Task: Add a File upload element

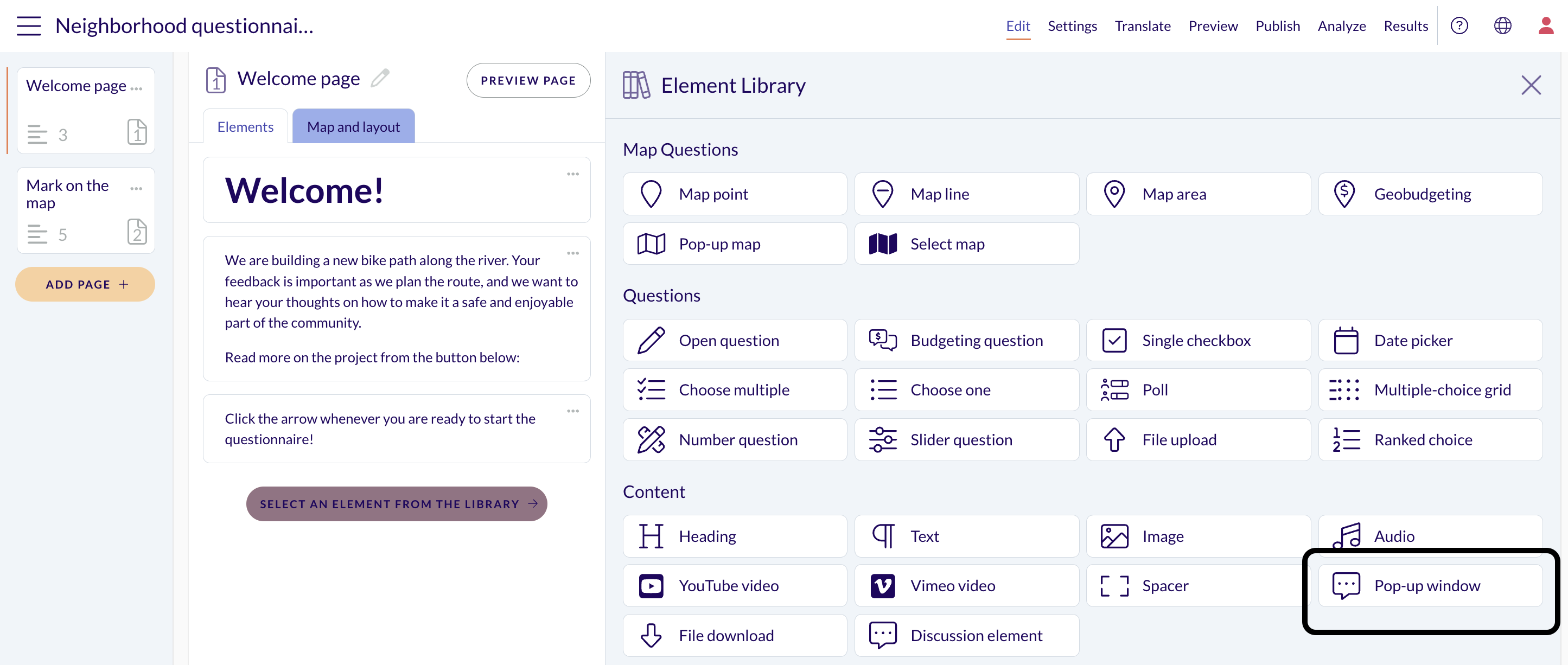Action: (x=1198, y=440)
